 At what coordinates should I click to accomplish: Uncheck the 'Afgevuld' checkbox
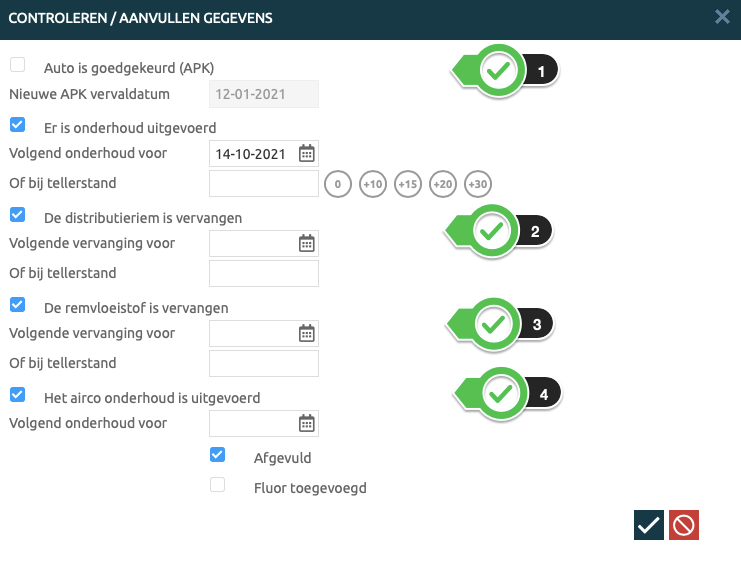pos(217,455)
